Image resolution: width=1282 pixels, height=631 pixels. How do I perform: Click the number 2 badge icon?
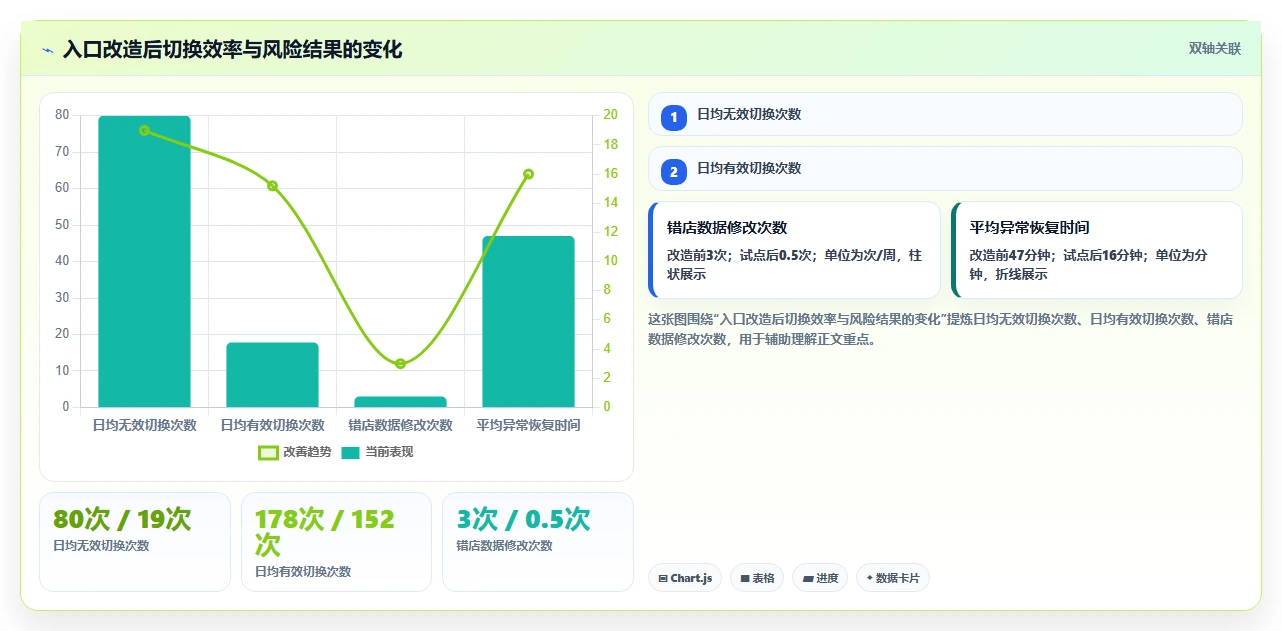(673, 171)
